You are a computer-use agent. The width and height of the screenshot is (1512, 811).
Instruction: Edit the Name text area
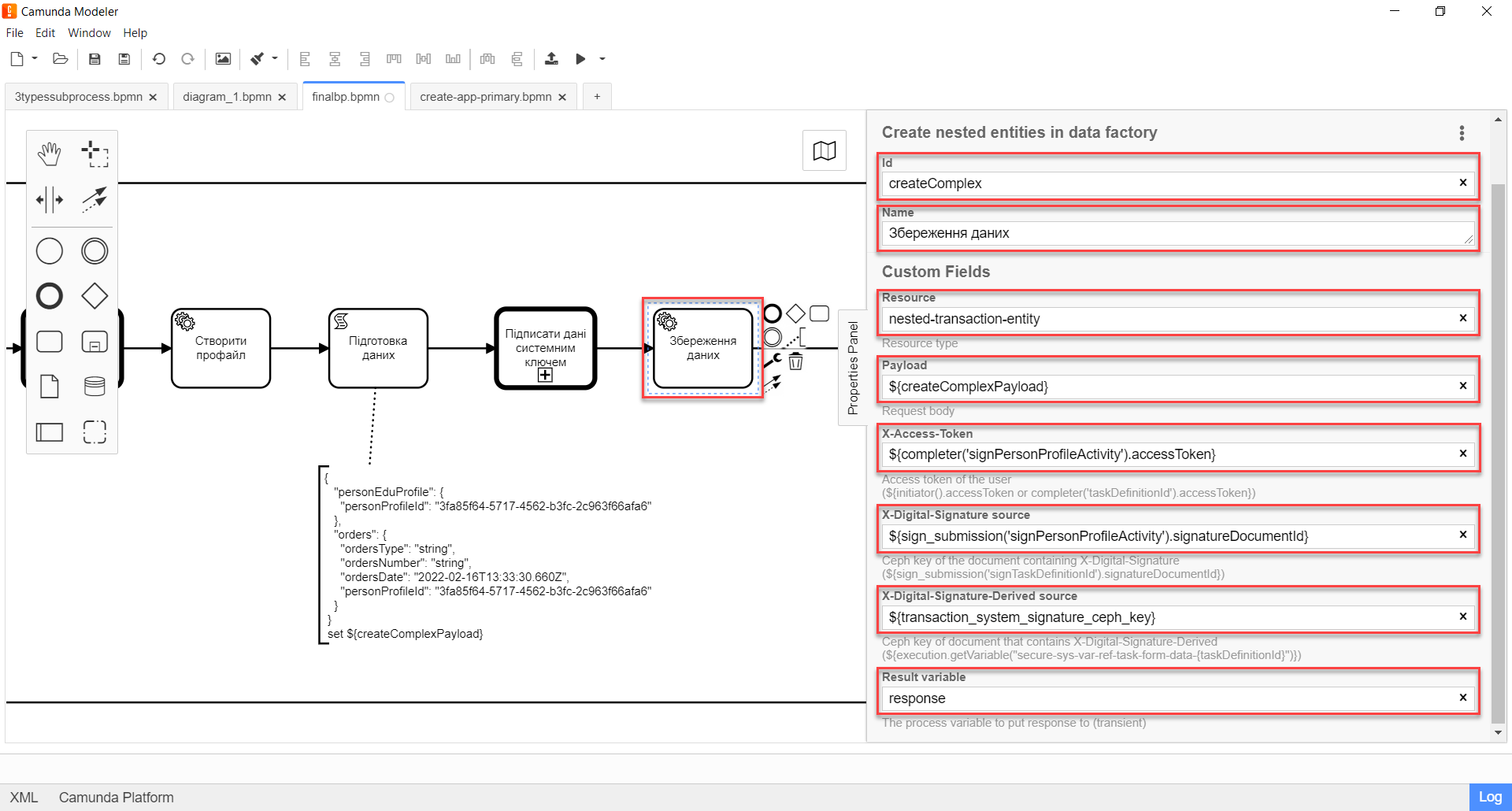[x=1178, y=233]
